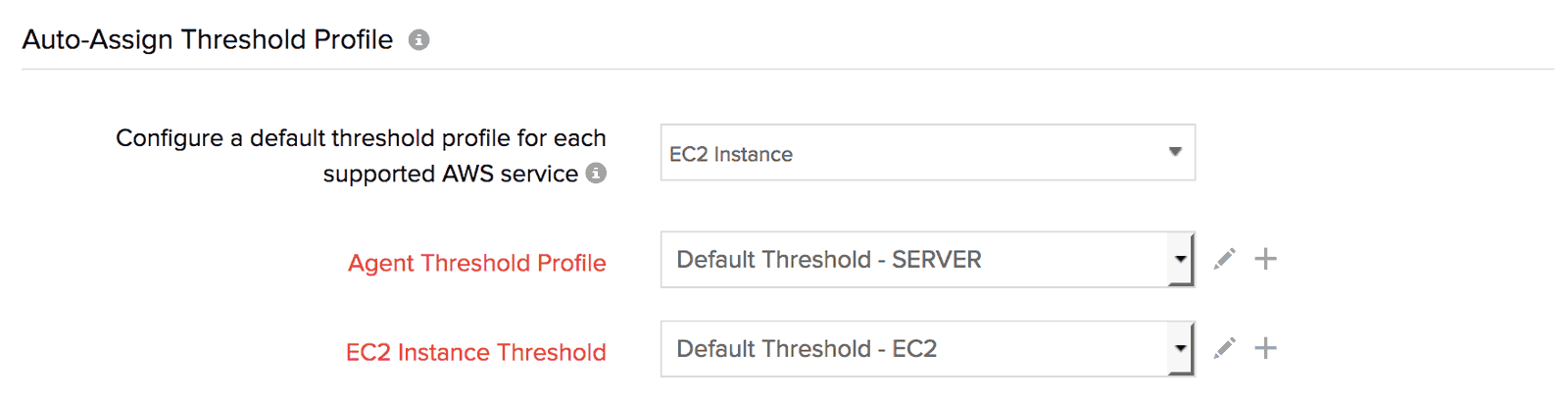Add new Agent Threshold Profile with plus icon
The width and height of the screenshot is (1568, 402).
point(1265,259)
